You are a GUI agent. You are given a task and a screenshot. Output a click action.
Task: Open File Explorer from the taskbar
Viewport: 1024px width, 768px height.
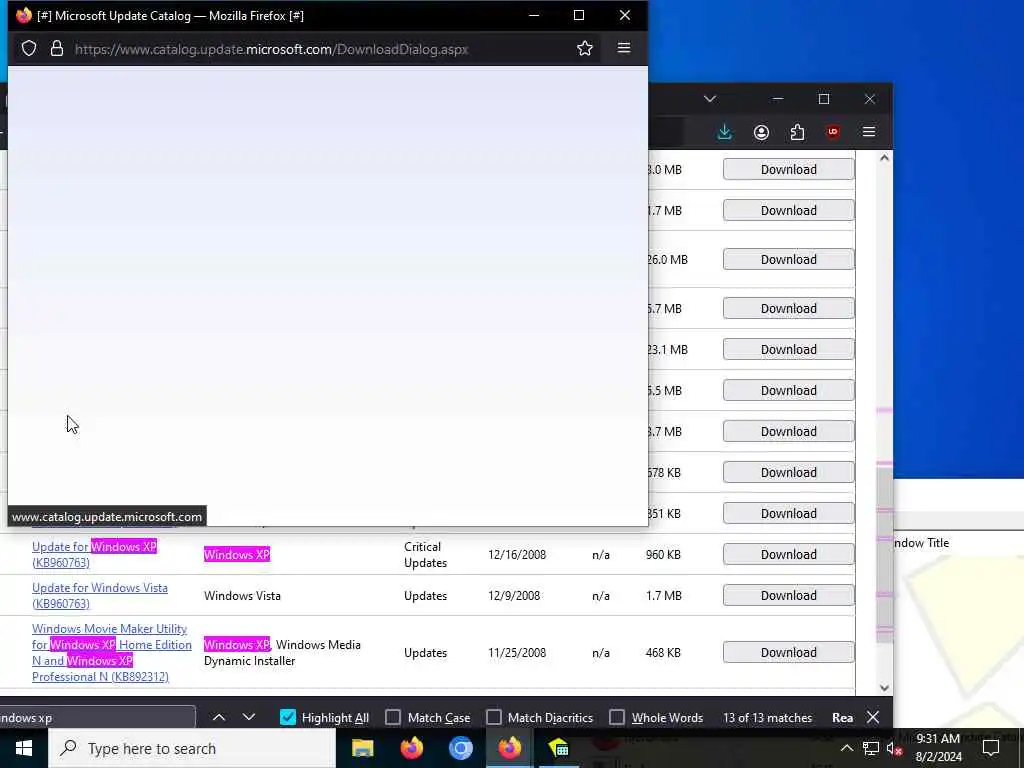coord(362,748)
